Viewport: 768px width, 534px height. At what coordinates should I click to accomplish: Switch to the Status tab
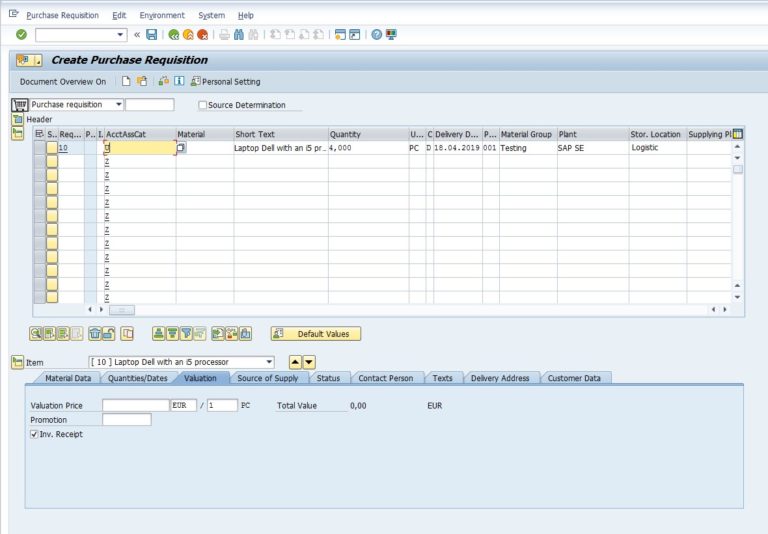(328, 378)
